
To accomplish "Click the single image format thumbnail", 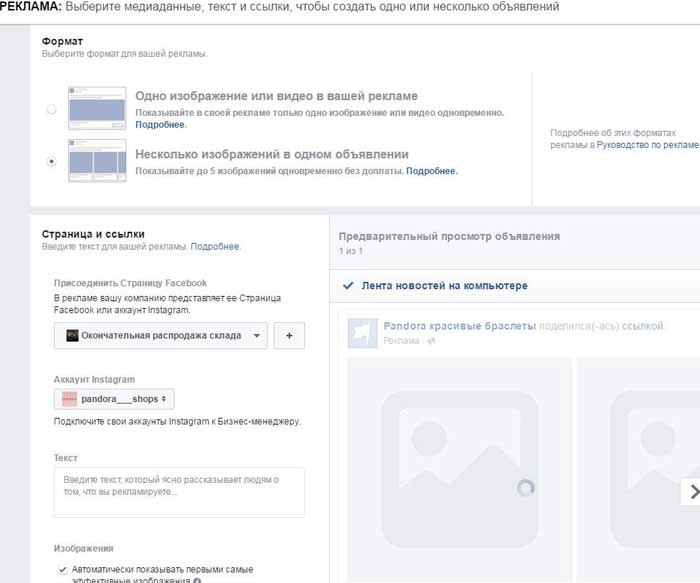I will tap(97, 108).
